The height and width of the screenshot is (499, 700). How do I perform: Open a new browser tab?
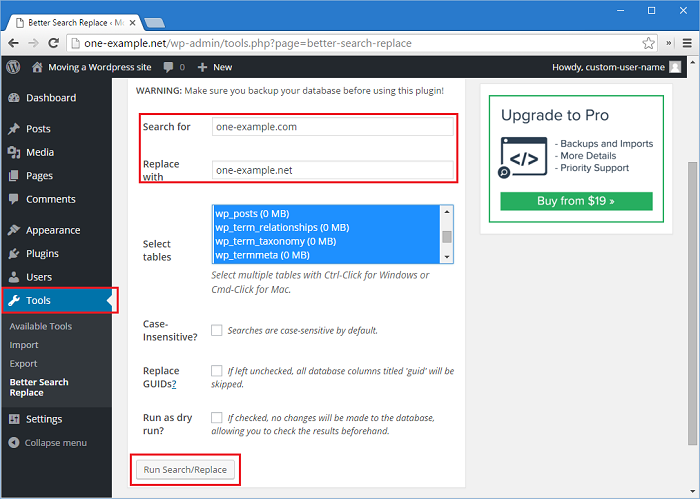(155, 23)
